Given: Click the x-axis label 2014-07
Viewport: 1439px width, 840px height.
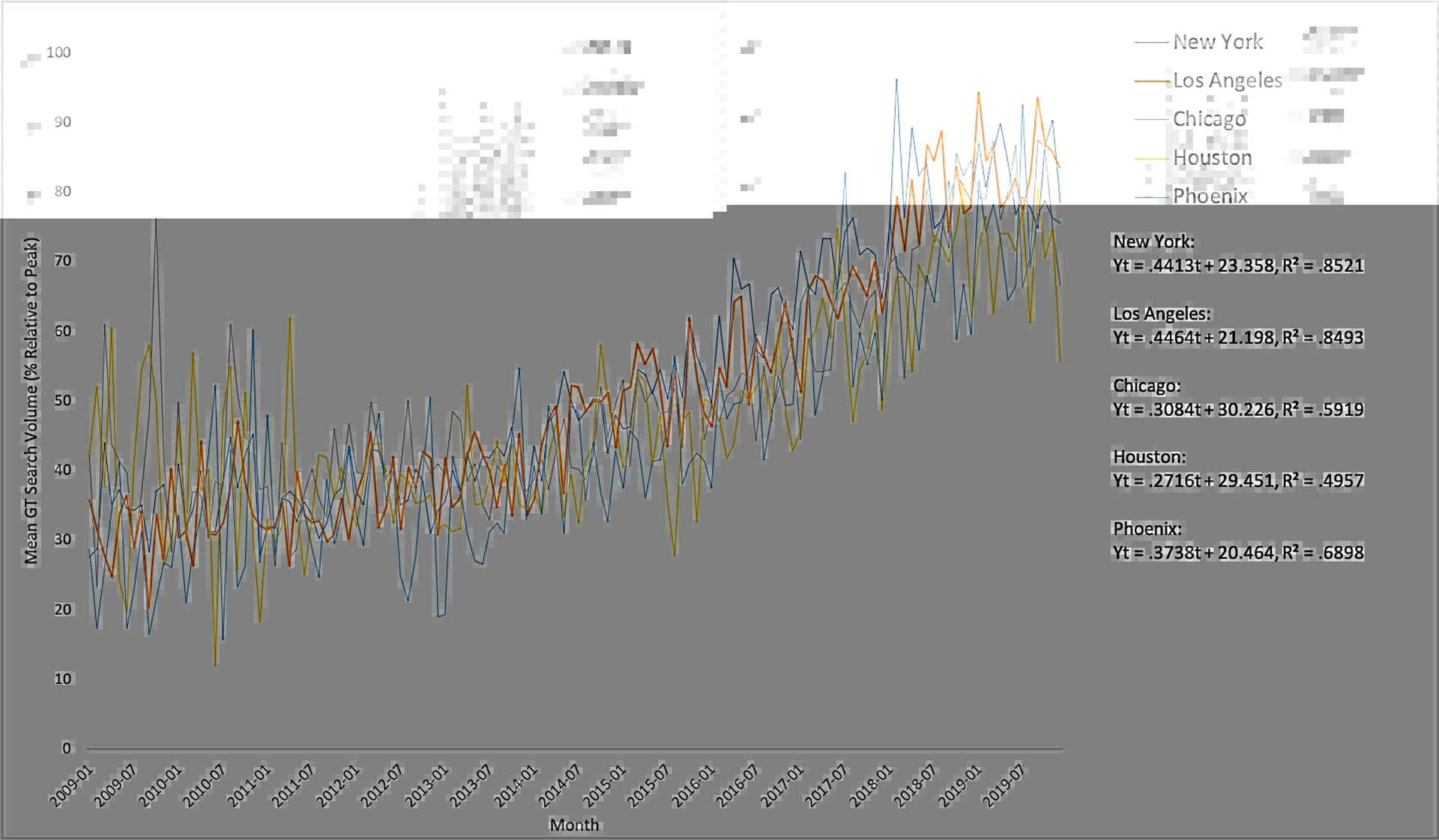Looking at the screenshot, I should pos(559,785).
